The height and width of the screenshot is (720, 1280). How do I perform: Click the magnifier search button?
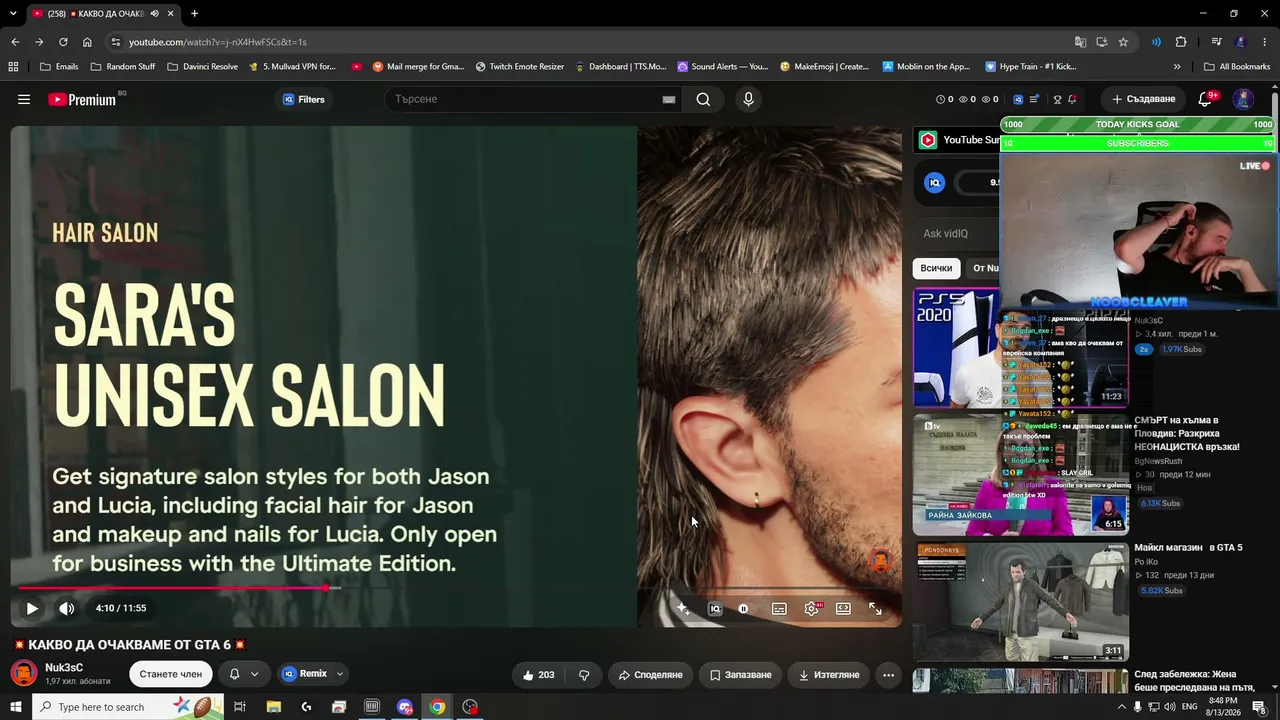click(x=703, y=99)
